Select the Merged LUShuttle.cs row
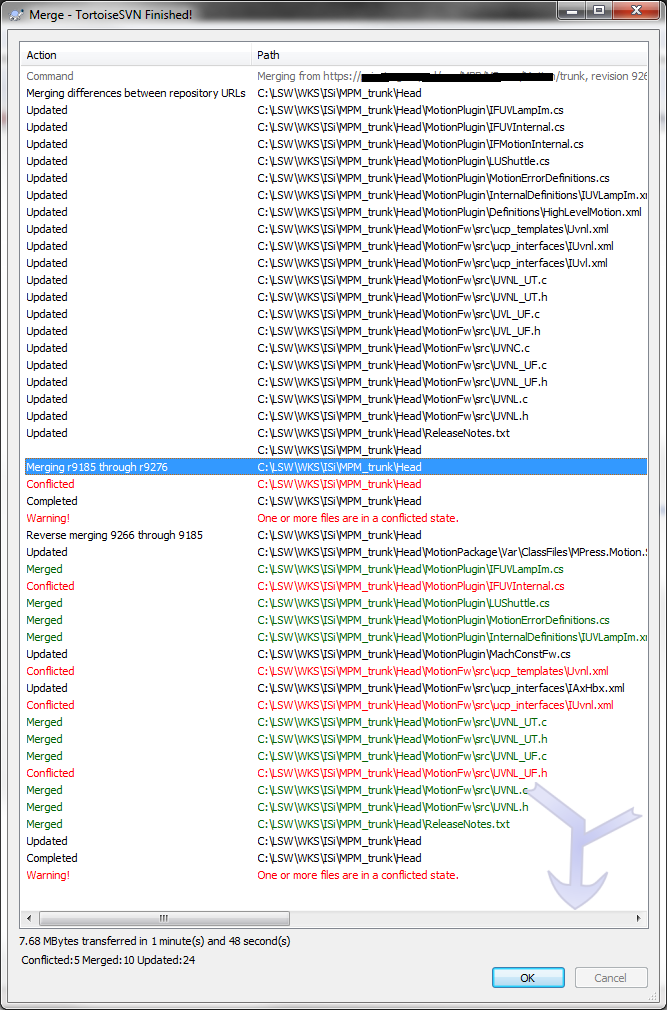The image size is (667, 1010). [334, 603]
